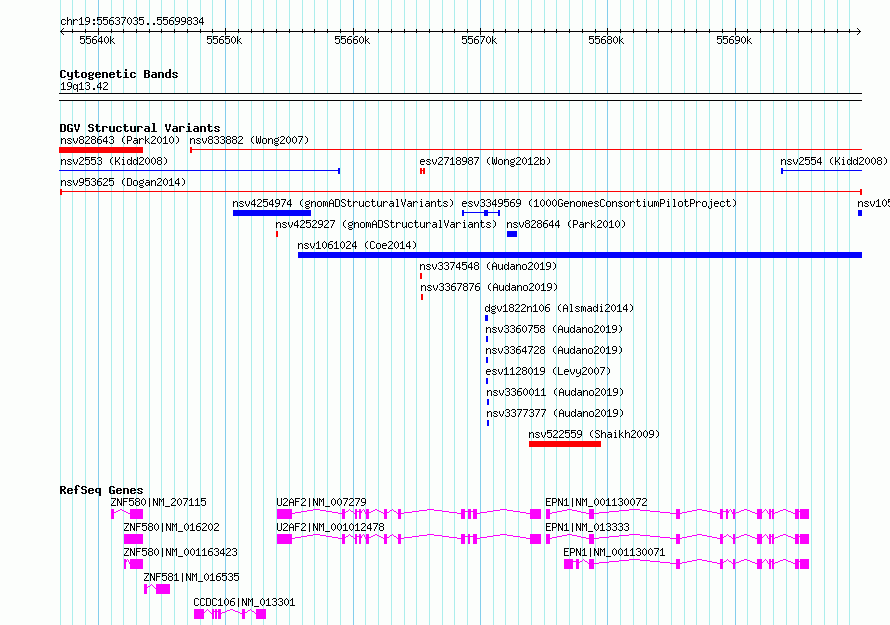Open nsv3374548 (Audano2019) variant label

tap(488, 266)
